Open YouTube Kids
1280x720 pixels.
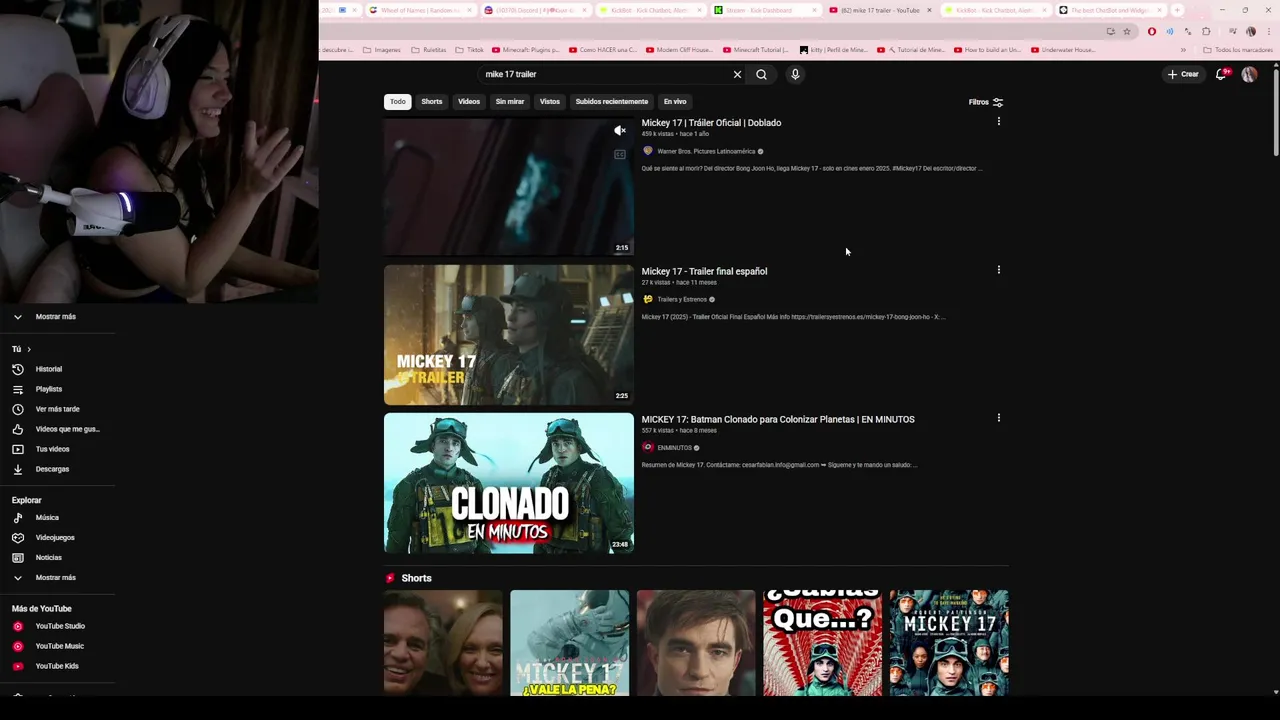(x=57, y=666)
